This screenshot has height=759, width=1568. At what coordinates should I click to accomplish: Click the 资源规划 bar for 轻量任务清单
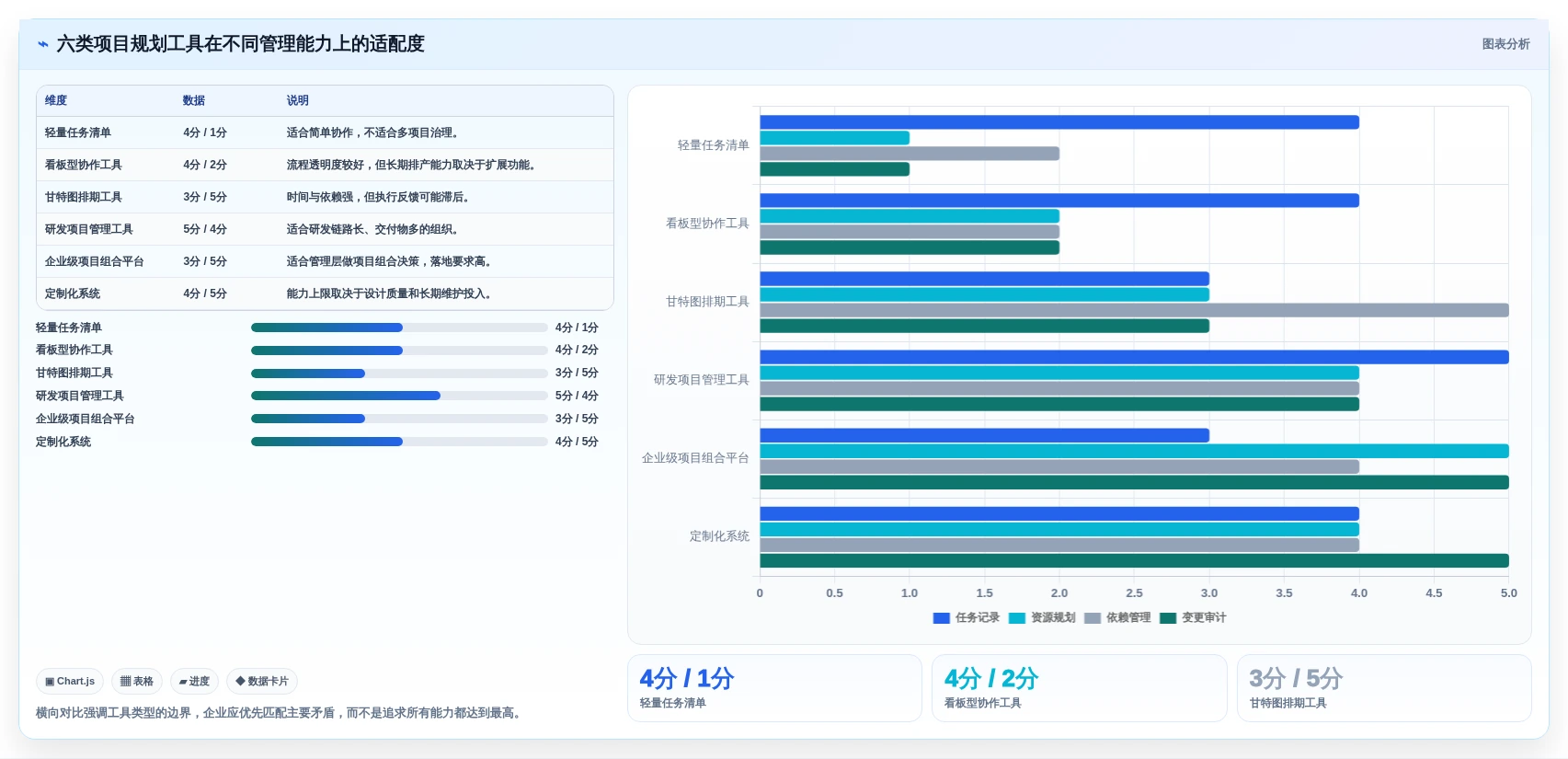[x=834, y=138]
